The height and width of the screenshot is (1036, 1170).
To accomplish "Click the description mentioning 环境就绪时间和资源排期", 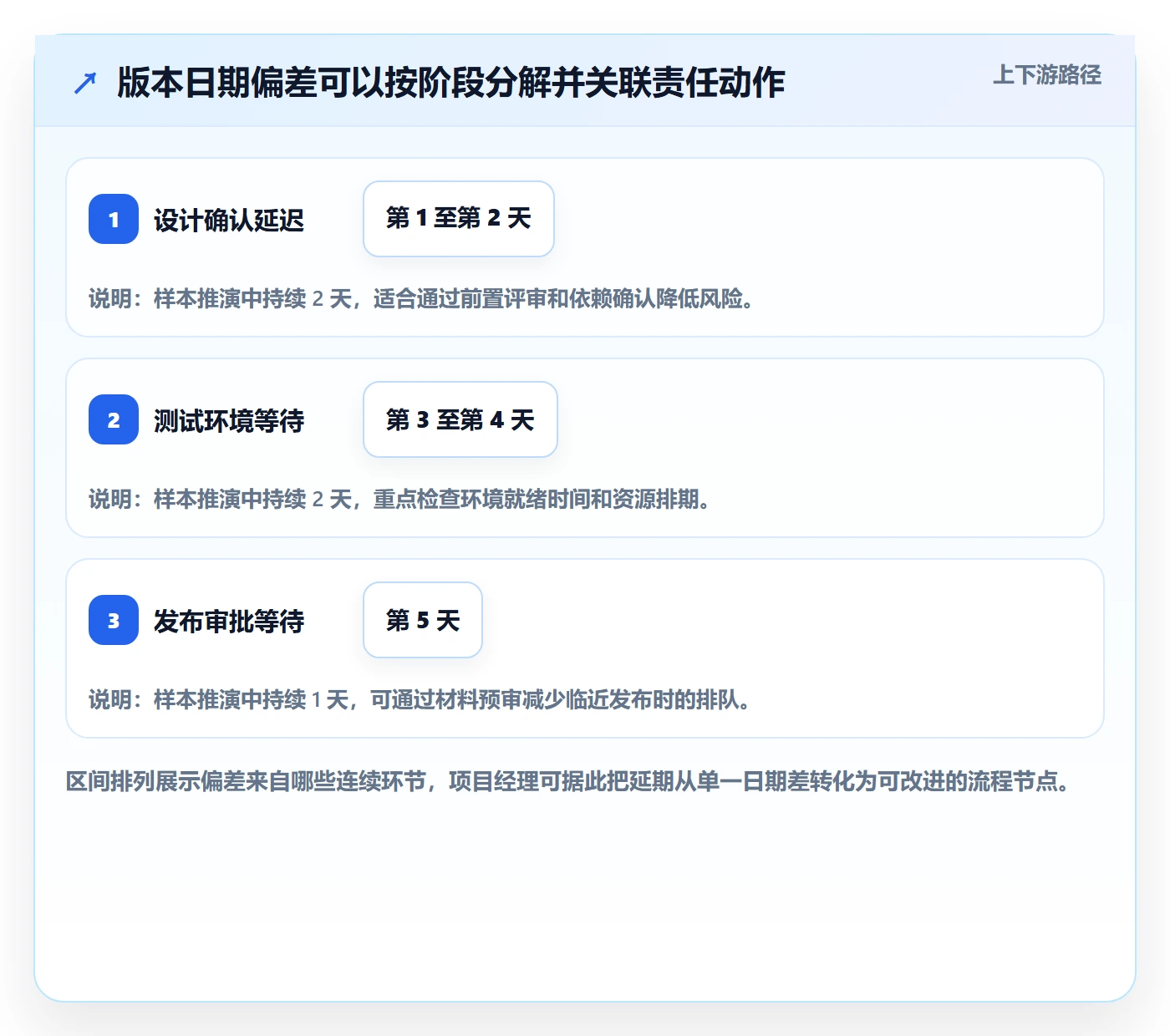I will (400, 499).
